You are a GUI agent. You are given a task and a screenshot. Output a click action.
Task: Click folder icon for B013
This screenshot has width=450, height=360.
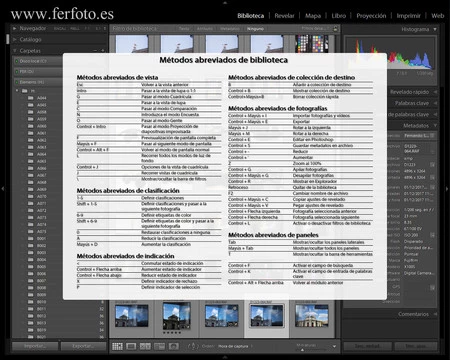pos(31,323)
